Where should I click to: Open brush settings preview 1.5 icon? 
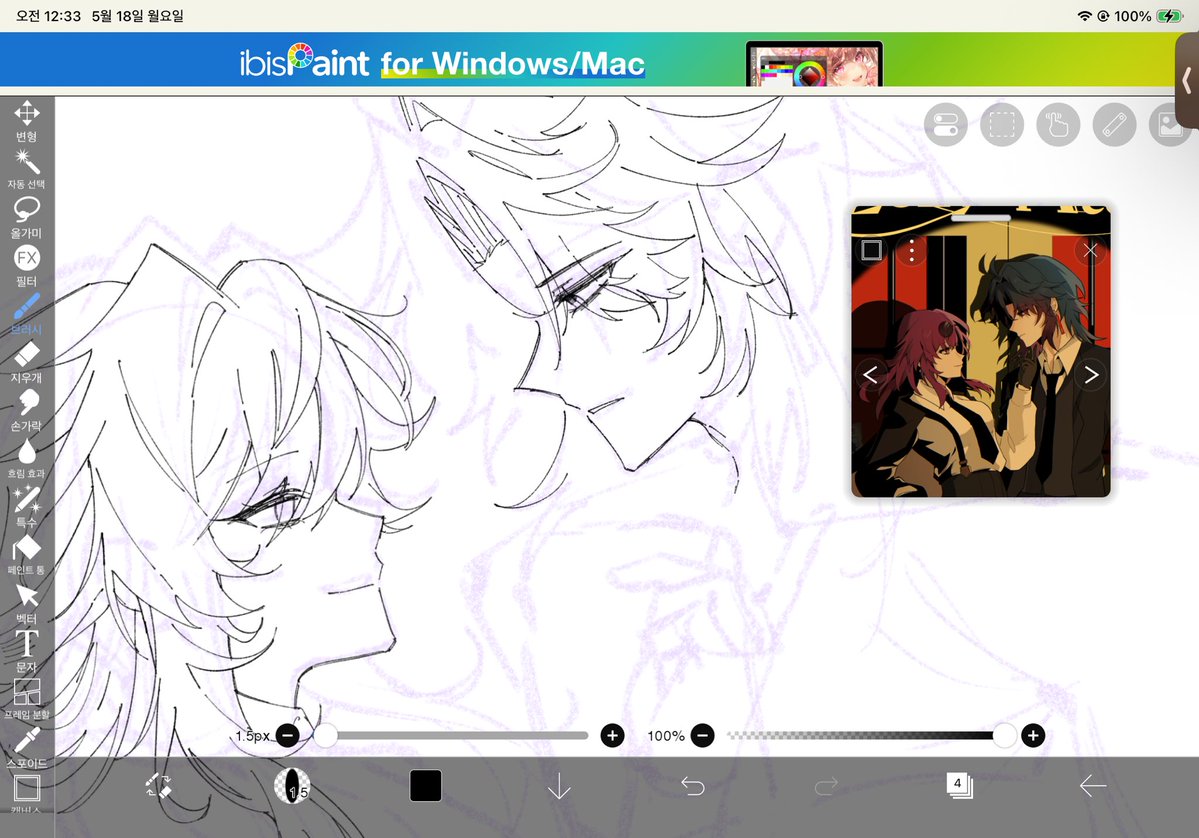point(292,786)
